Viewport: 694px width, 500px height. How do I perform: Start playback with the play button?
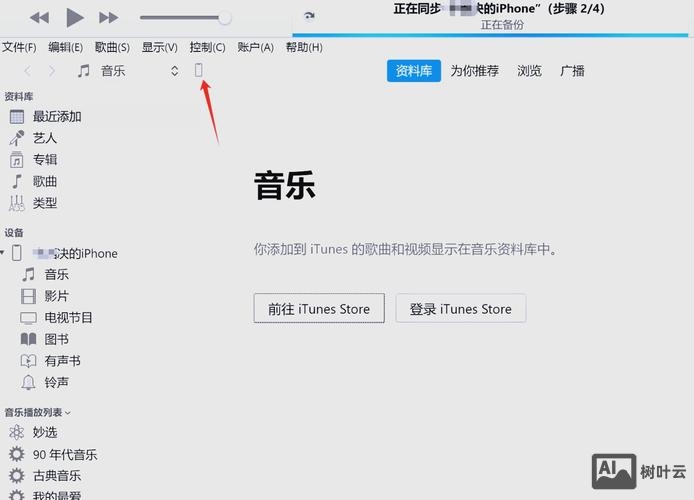click(x=74, y=18)
